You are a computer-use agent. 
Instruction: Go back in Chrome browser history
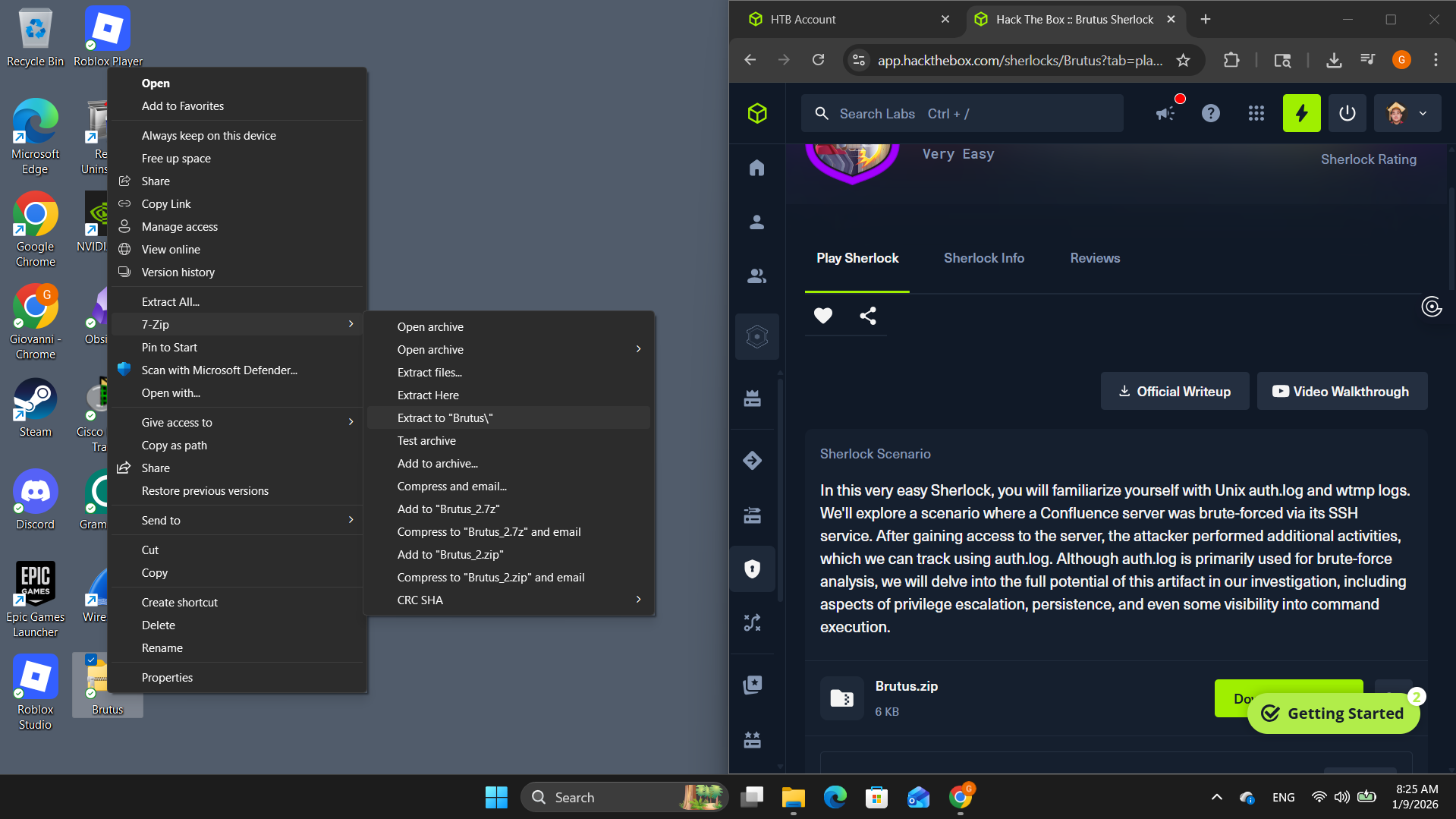(x=750, y=60)
